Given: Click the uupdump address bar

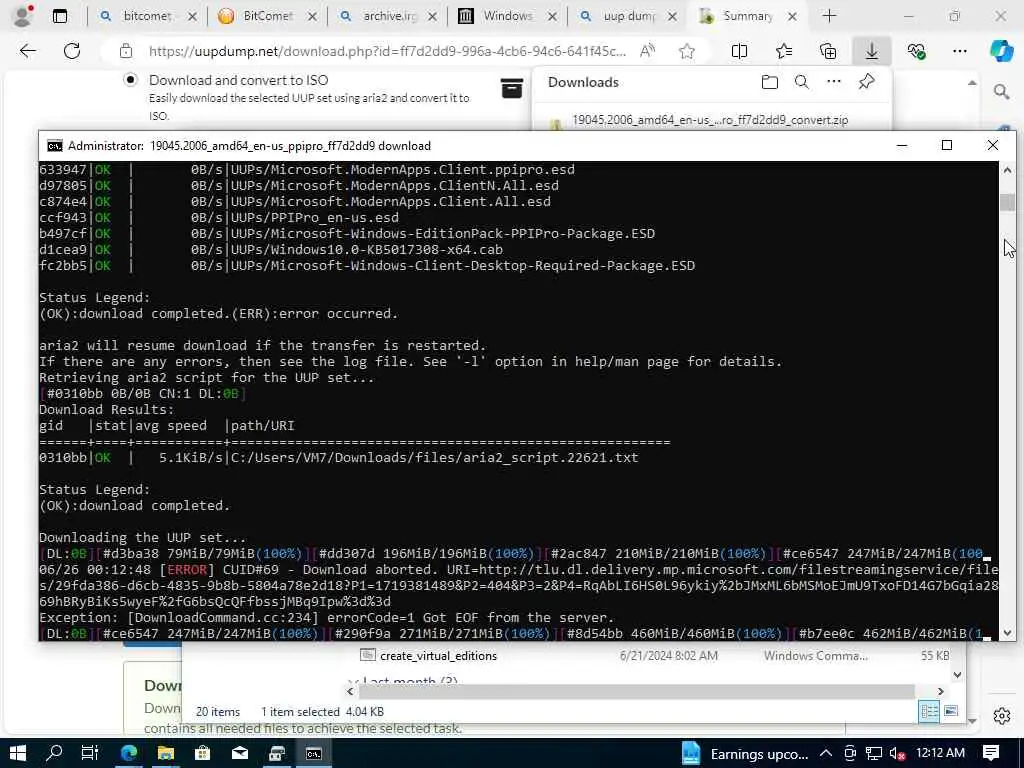Looking at the screenshot, I should click(x=387, y=51).
